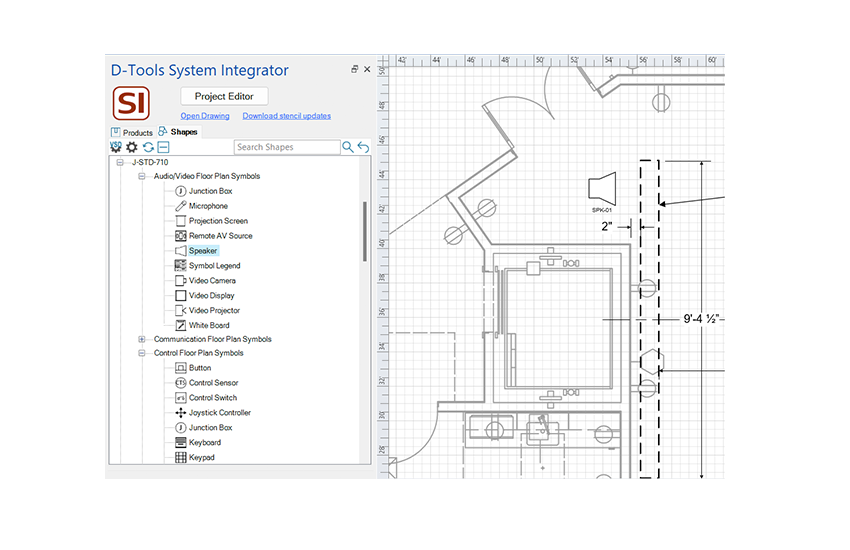Screen dimensions: 850x550
Task: Select the Control Sensor shape icon
Action: coord(181,383)
